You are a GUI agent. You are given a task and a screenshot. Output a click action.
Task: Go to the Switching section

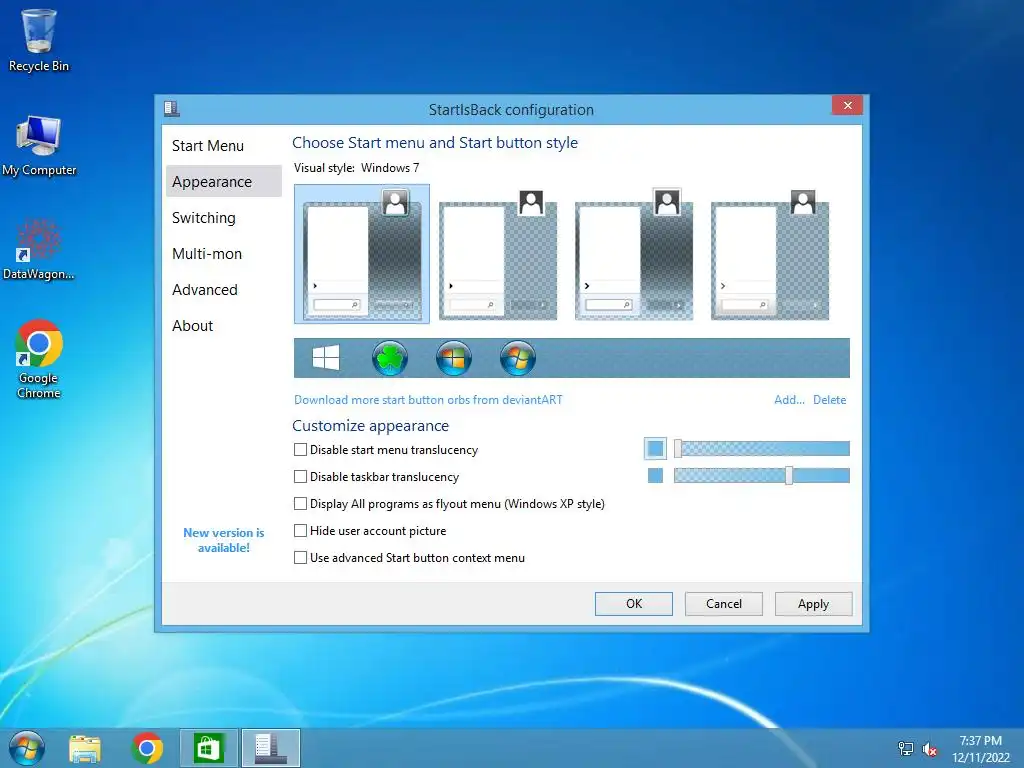223,217
